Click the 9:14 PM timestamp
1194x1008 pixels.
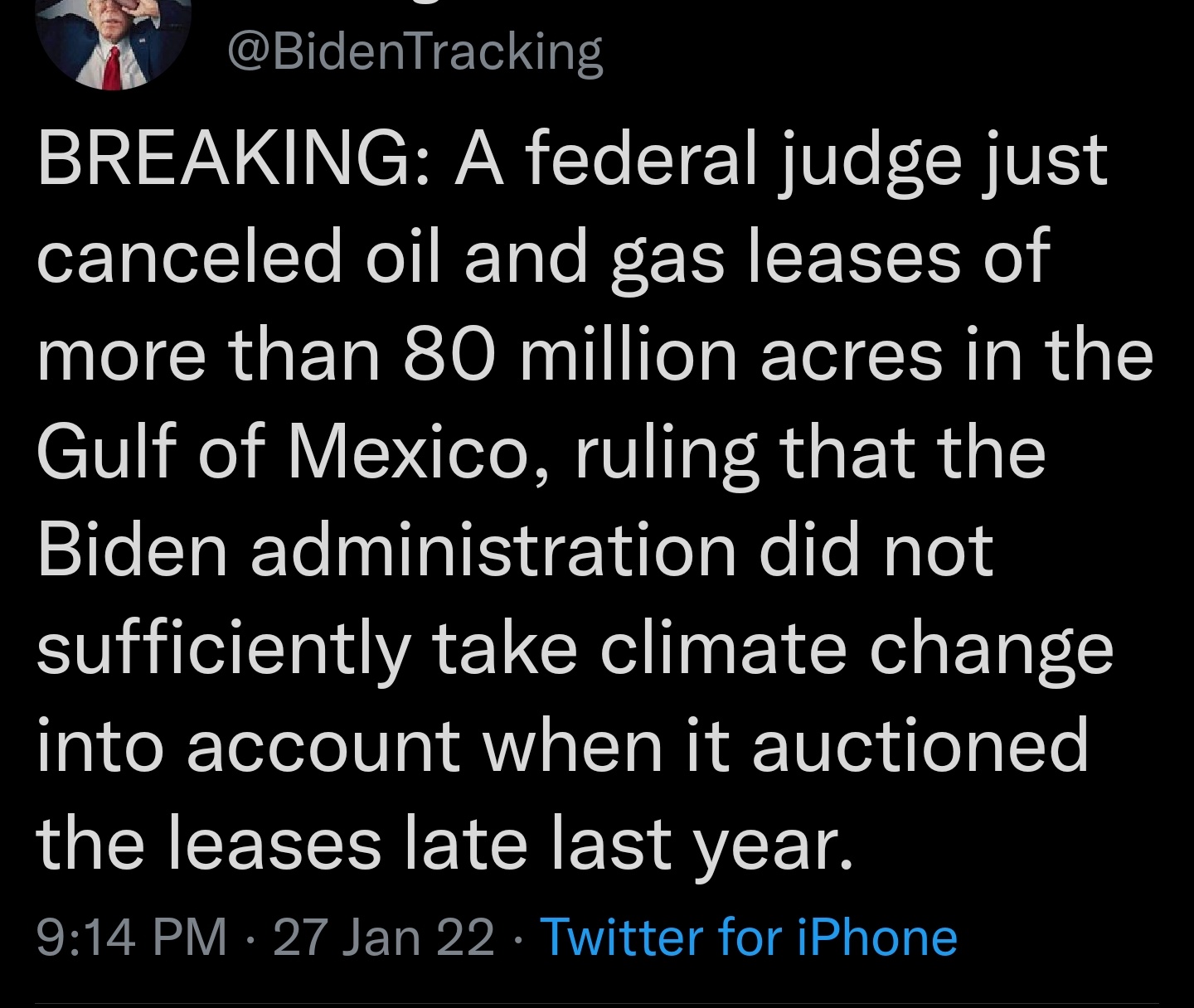[x=132, y=938]
